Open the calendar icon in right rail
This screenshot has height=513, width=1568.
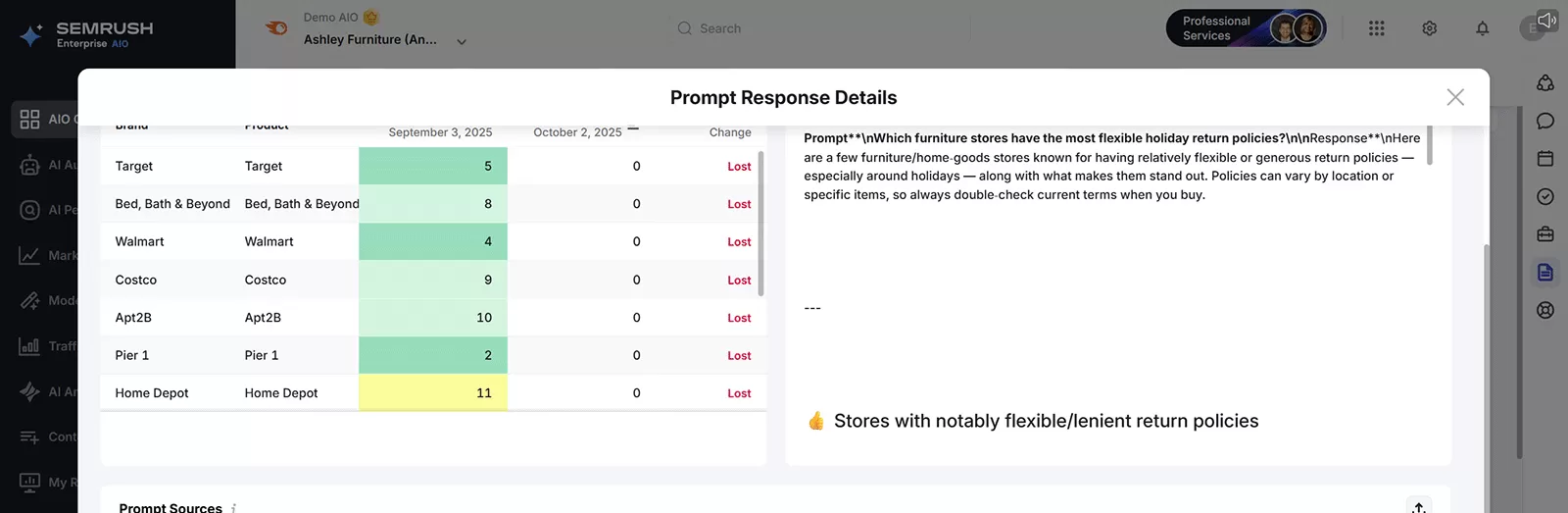tap(1545, 158)
